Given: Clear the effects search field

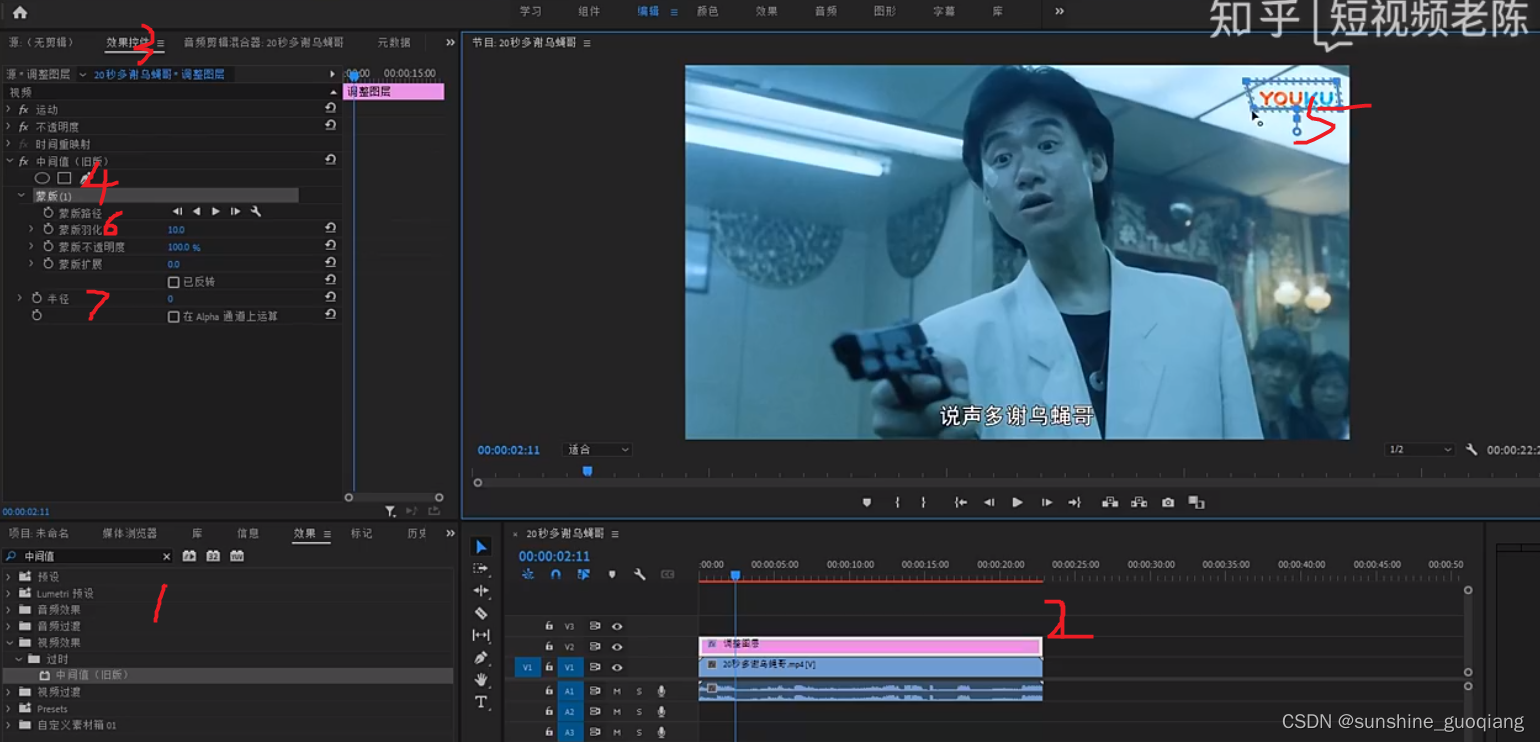Looking at the screenshot, I should pyautogui.click(x=166, y=557).
